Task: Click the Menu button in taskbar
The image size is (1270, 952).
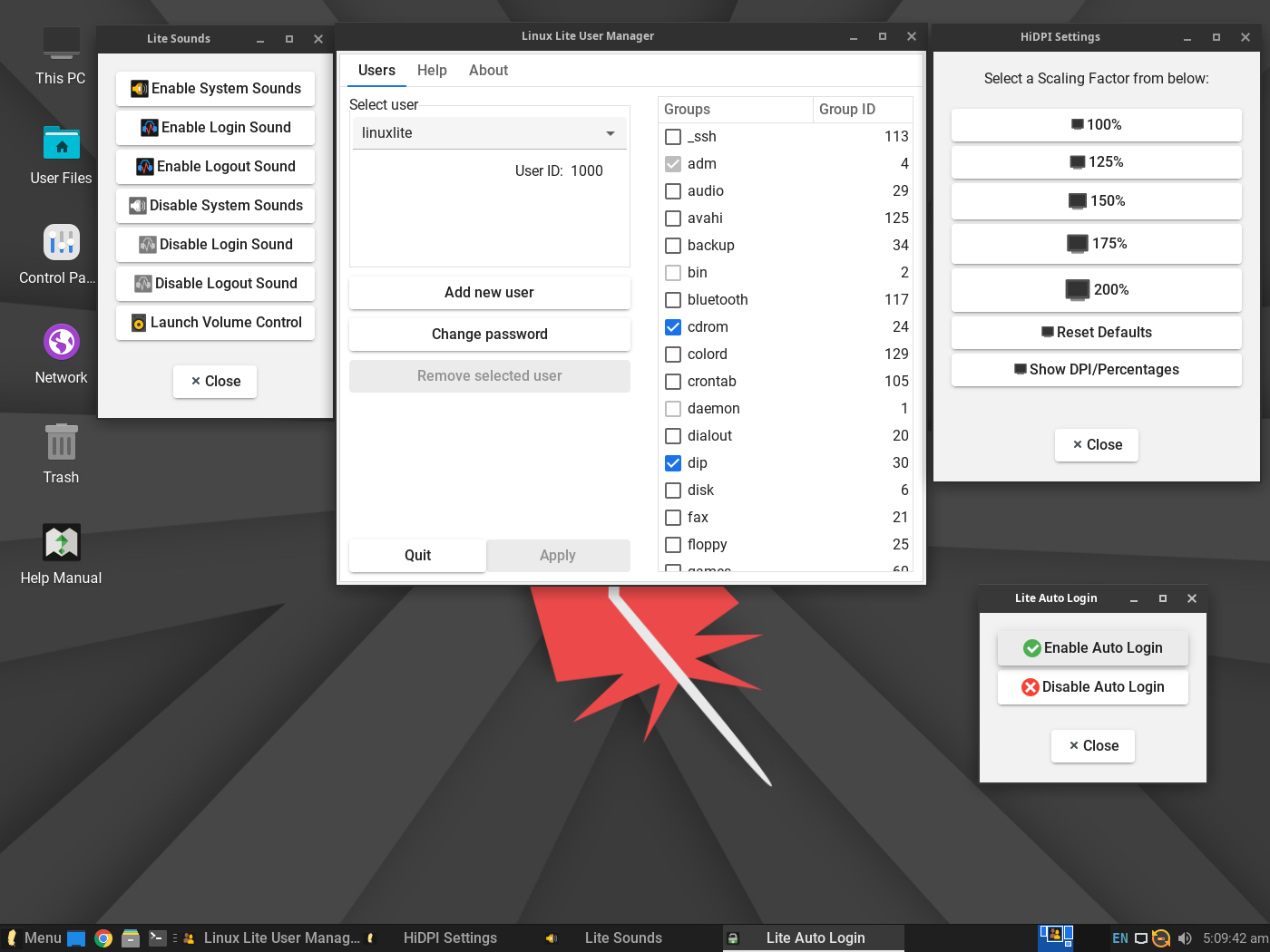Action: tap(34, 938)
